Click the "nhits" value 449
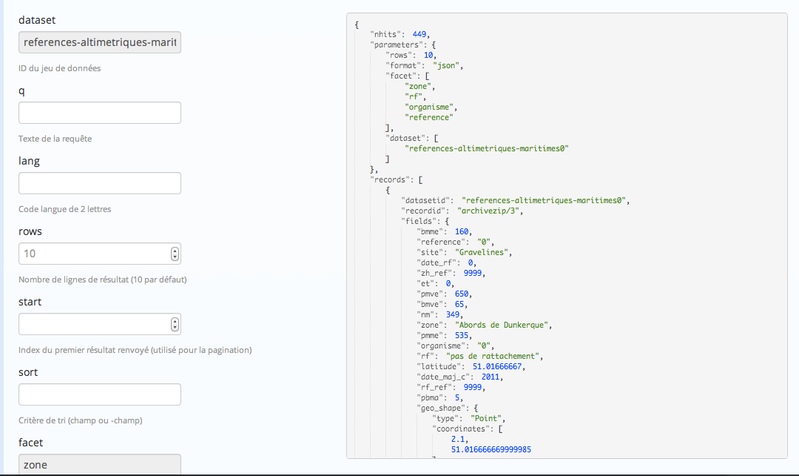The width and height of the screenshot is (799, 476). [419, 34]
